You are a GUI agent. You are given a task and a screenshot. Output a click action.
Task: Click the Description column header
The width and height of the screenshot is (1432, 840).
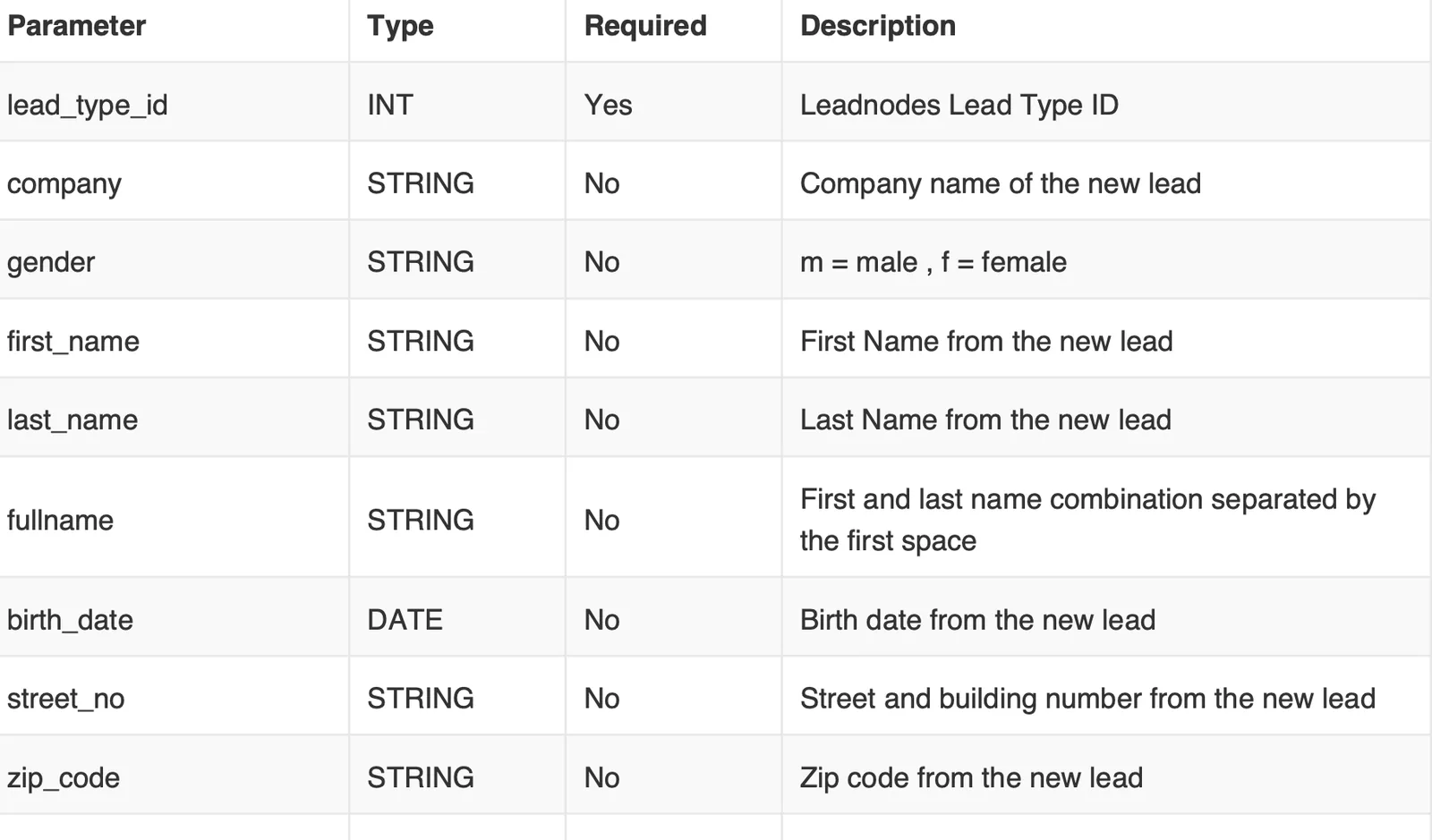pos(878,26)
